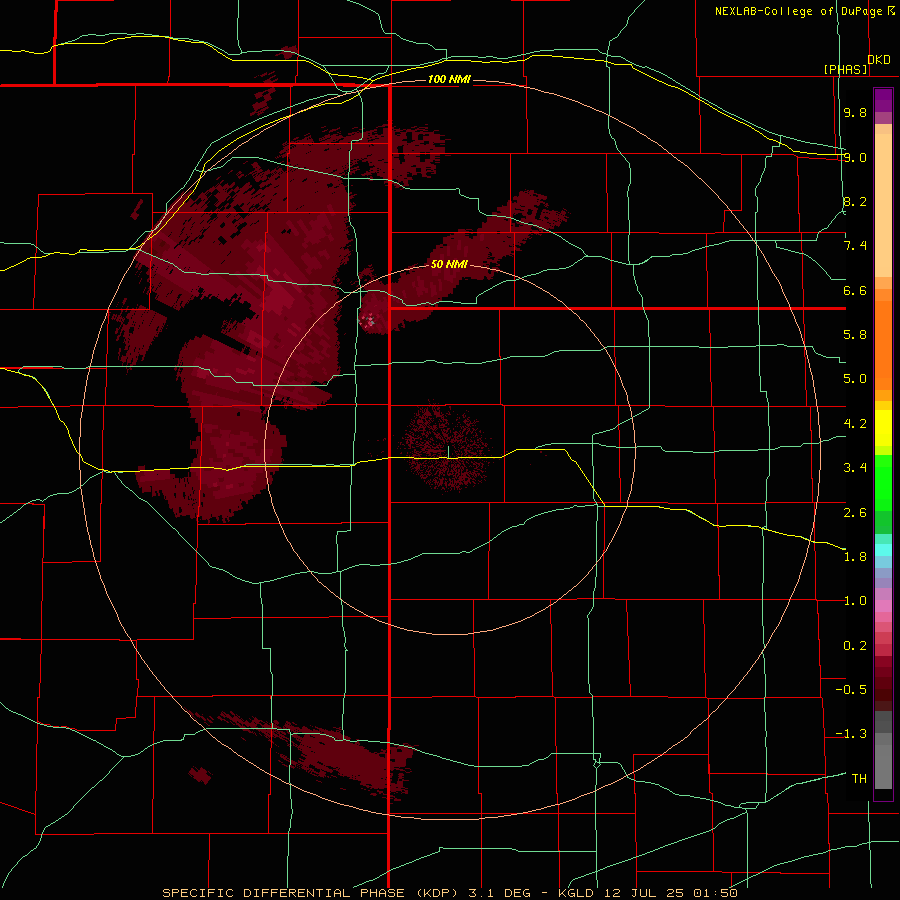Click the 0.2 scale value
The image size is (900, 900).
point(855,646)
